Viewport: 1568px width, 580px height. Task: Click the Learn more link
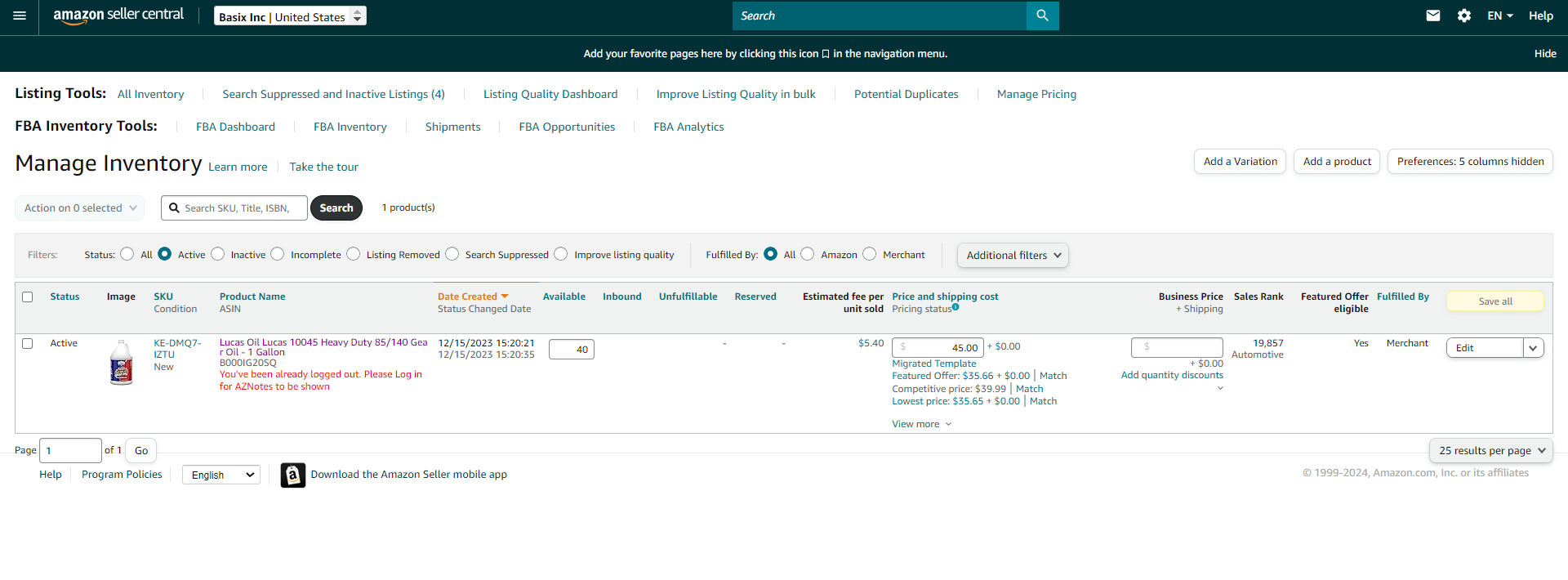point(238,167)
